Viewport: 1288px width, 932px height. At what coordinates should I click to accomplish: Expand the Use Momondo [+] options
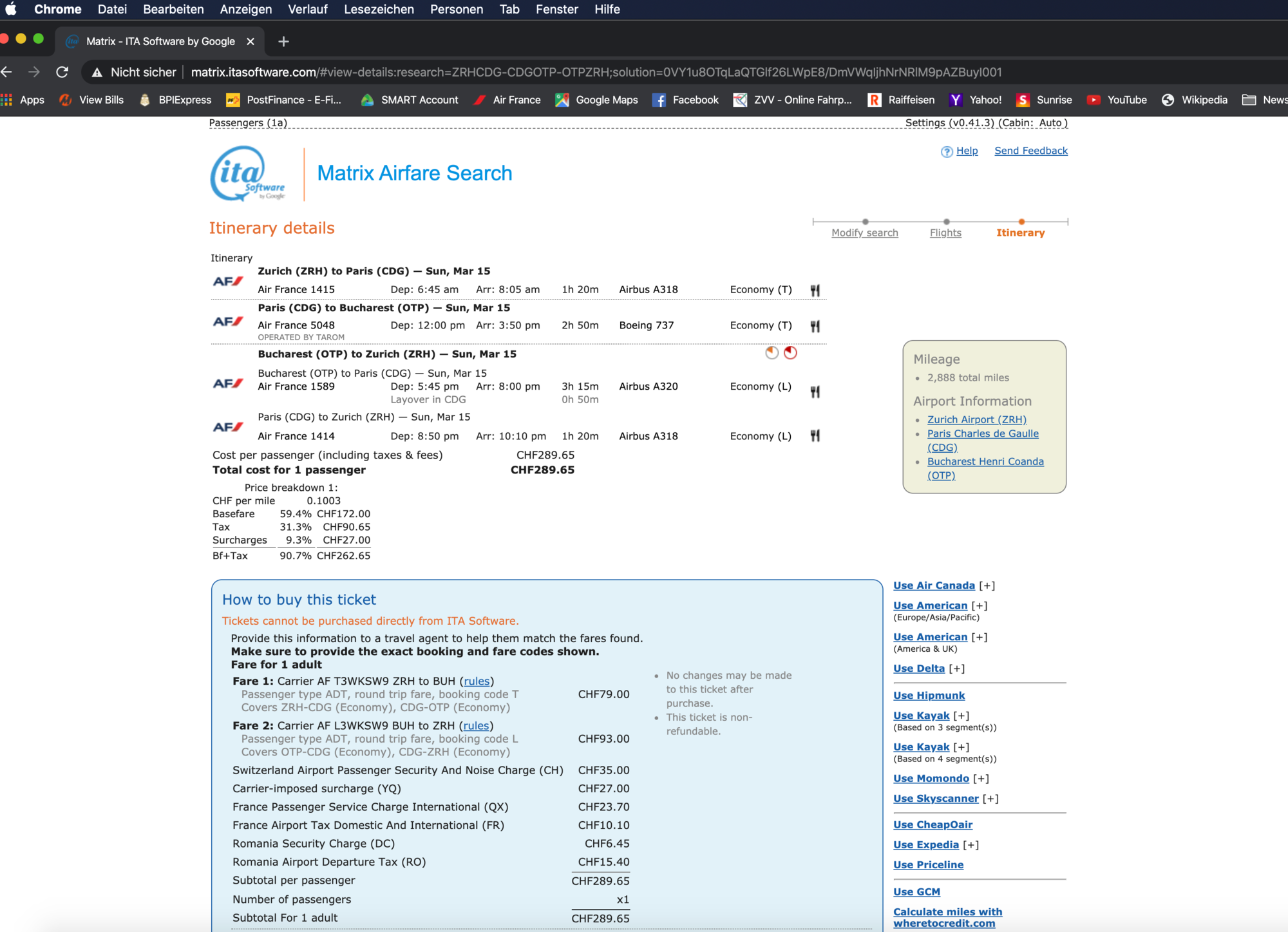[x=981, y=779]
